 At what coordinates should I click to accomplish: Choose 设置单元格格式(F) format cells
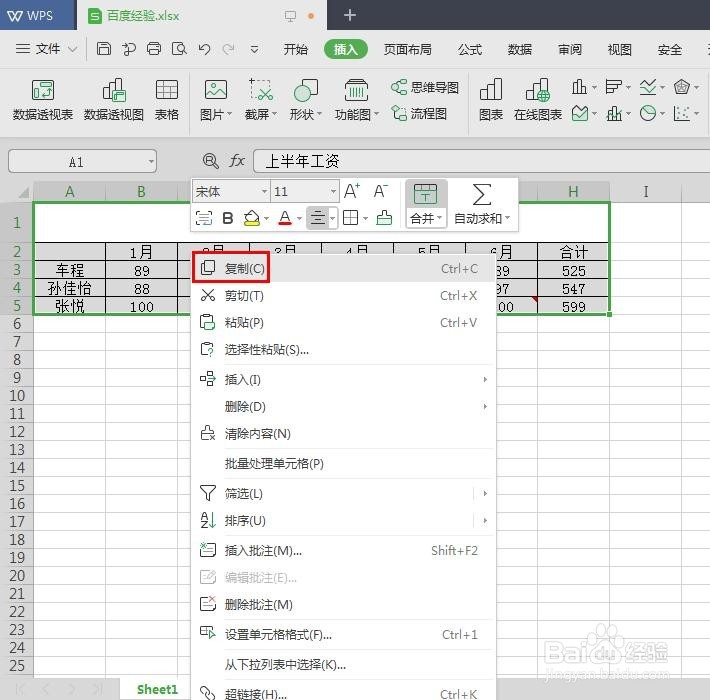(344, 635)
